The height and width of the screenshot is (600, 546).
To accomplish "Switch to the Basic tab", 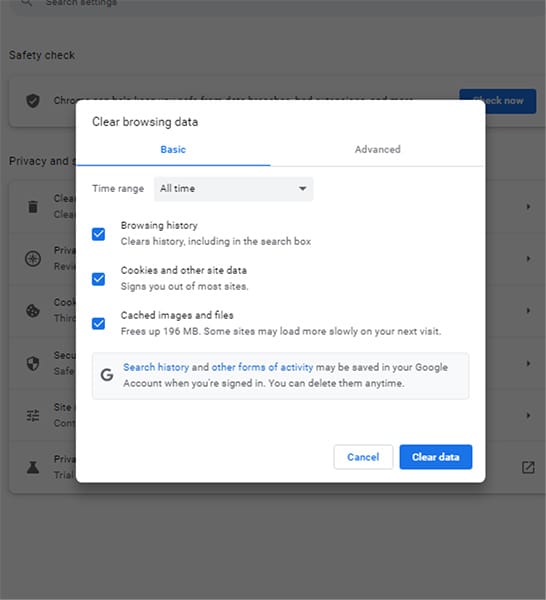I will (x=173, y=150).
